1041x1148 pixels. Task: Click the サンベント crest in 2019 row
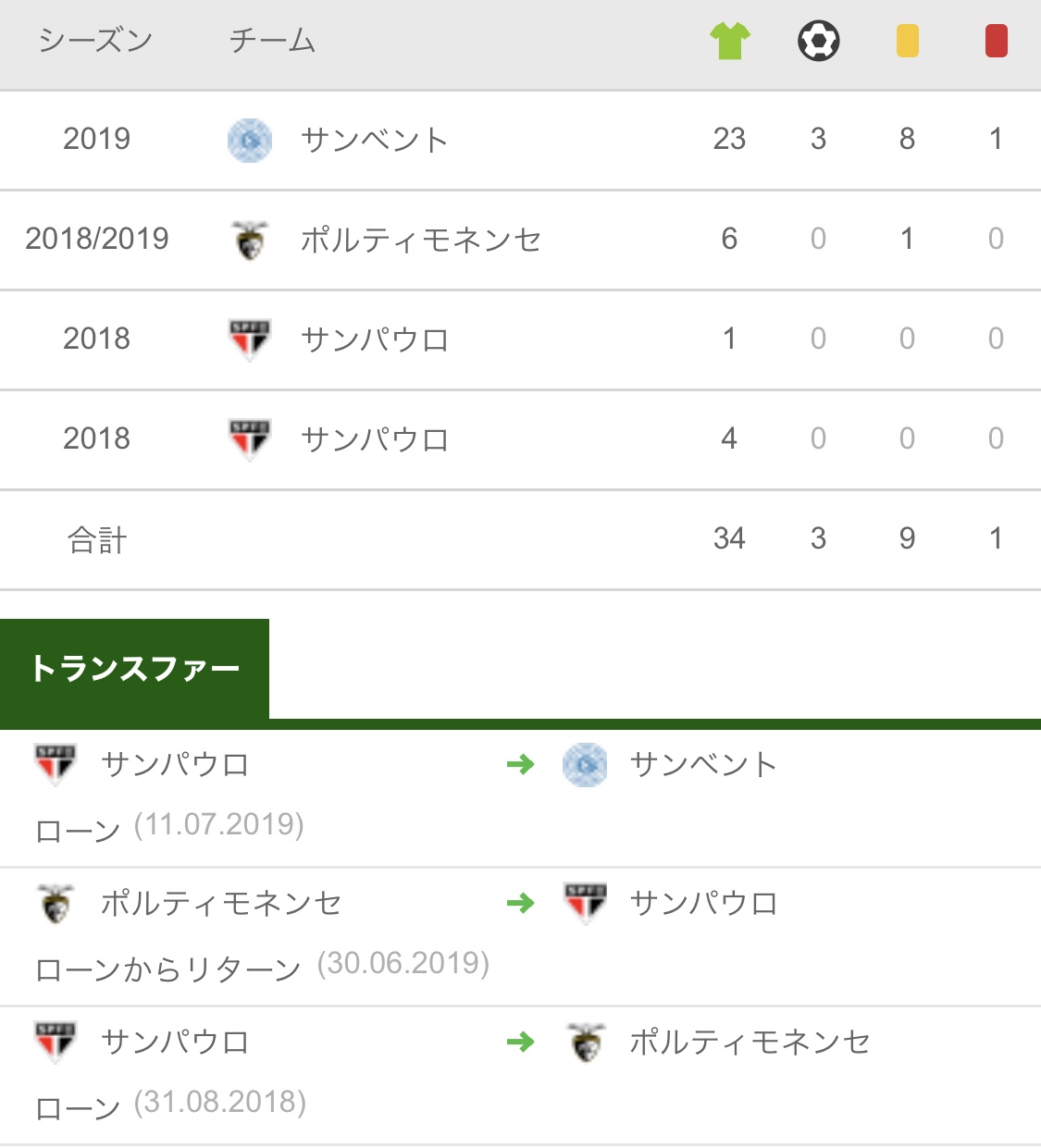[x=250, y=141]
